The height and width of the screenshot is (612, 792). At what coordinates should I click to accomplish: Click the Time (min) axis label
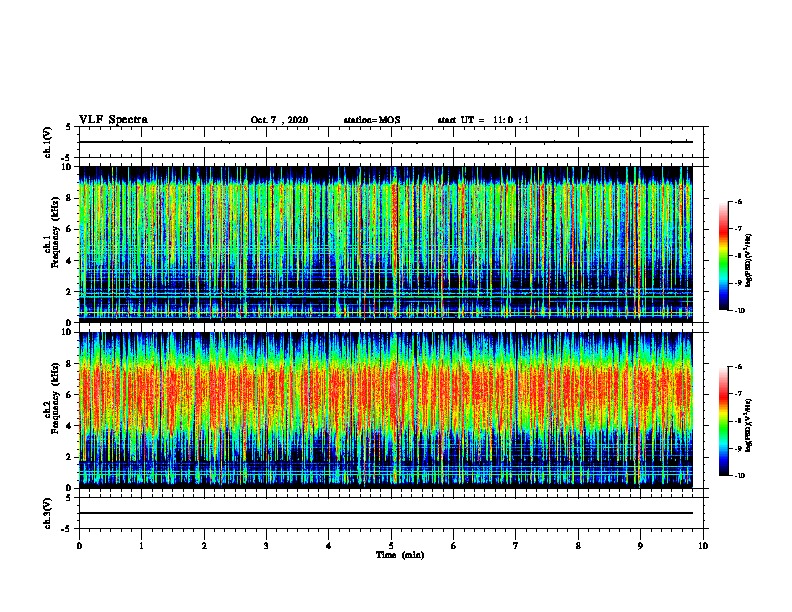pos(400,555)
